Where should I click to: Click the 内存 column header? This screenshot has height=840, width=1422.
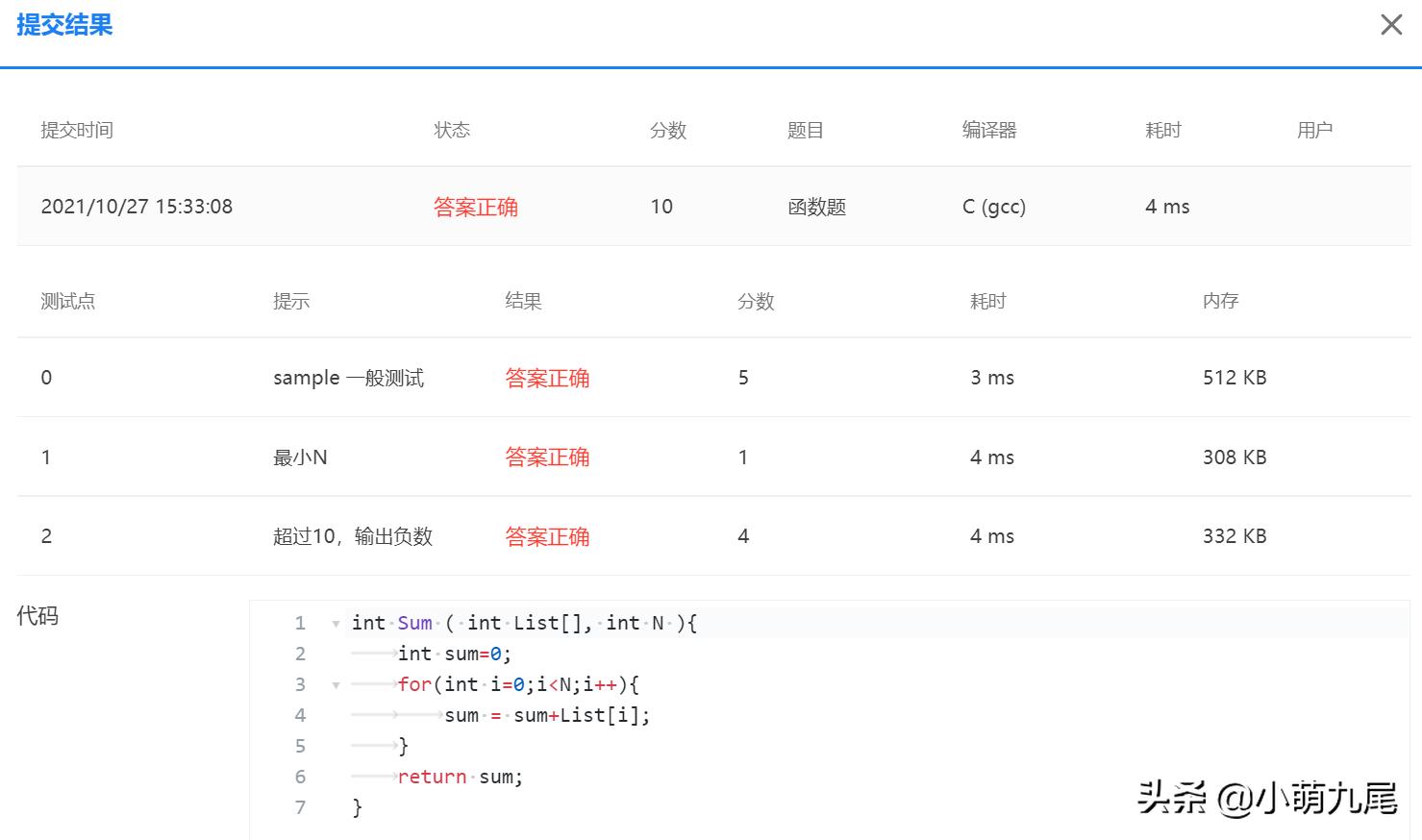pos(1220,301)
